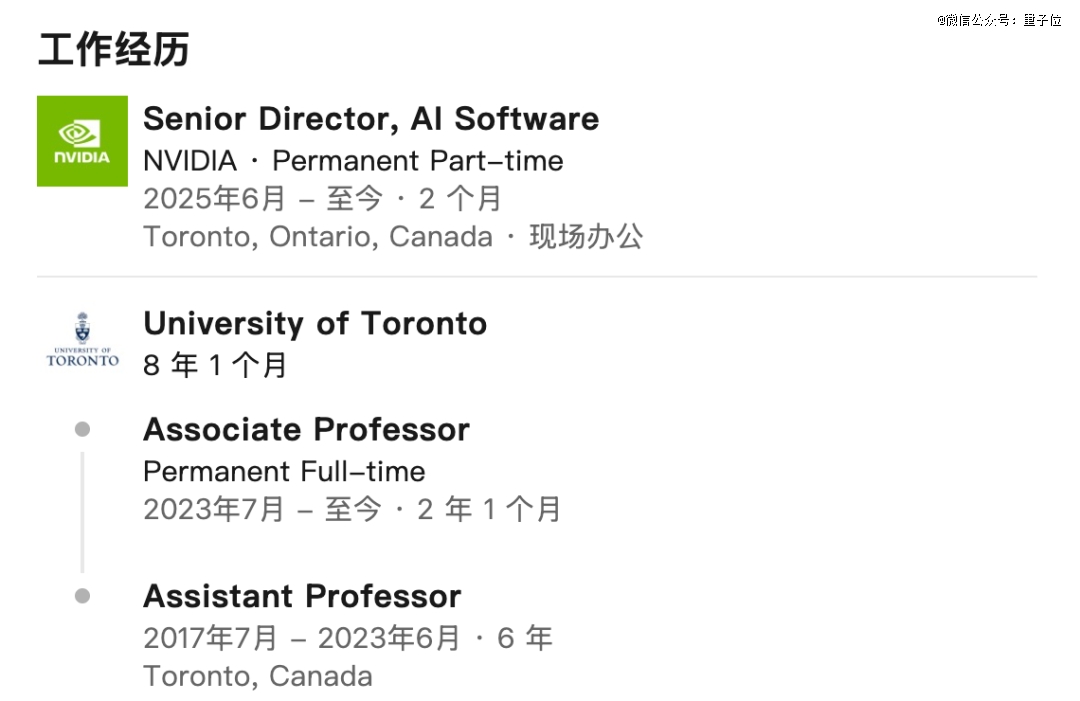1080x701 pixels.
Task: Click the 2017年7月 – 2023年6月 date range
Action: (301, 638)
